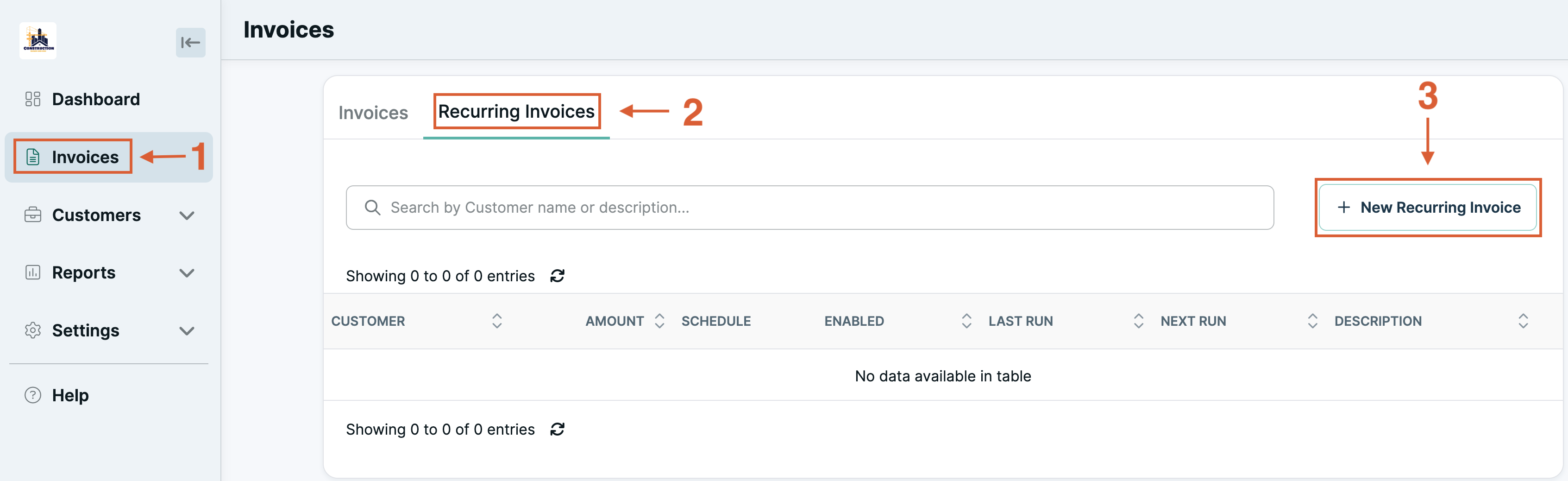
Task: Refresh the recurring invoices table
Action: pyautogui.click(x=557, y=276)
